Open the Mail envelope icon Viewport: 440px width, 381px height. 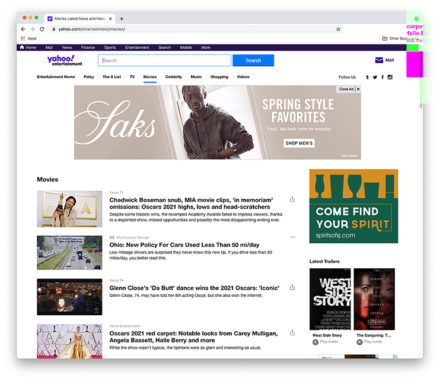click(379, 60)
